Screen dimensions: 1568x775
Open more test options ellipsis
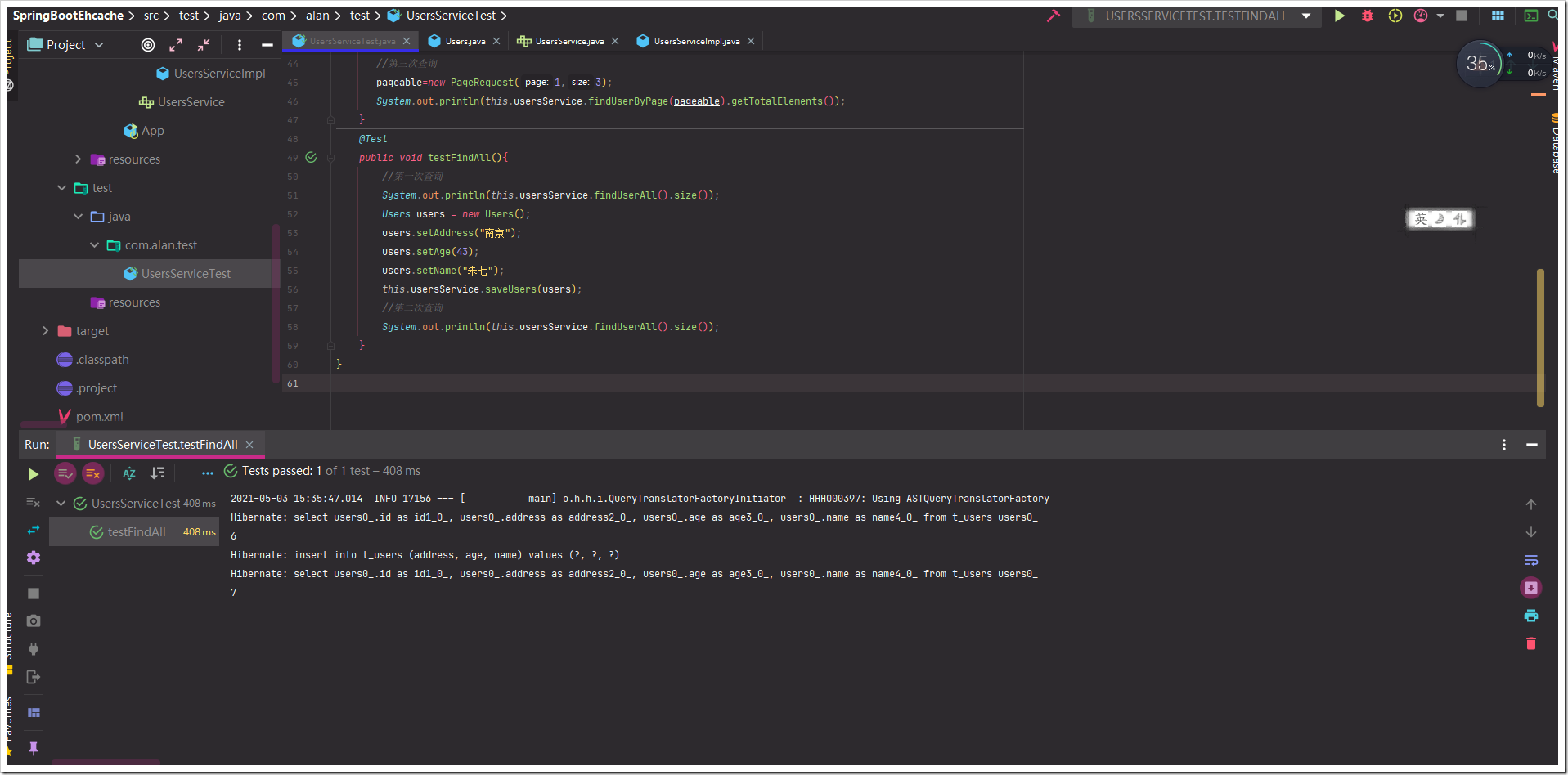[x=207, y=473]
